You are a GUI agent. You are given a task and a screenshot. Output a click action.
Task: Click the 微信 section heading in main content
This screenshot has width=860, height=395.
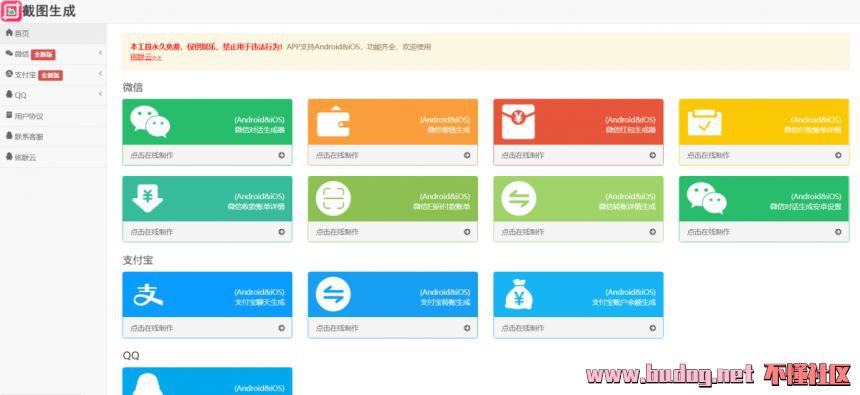[133, 87]
